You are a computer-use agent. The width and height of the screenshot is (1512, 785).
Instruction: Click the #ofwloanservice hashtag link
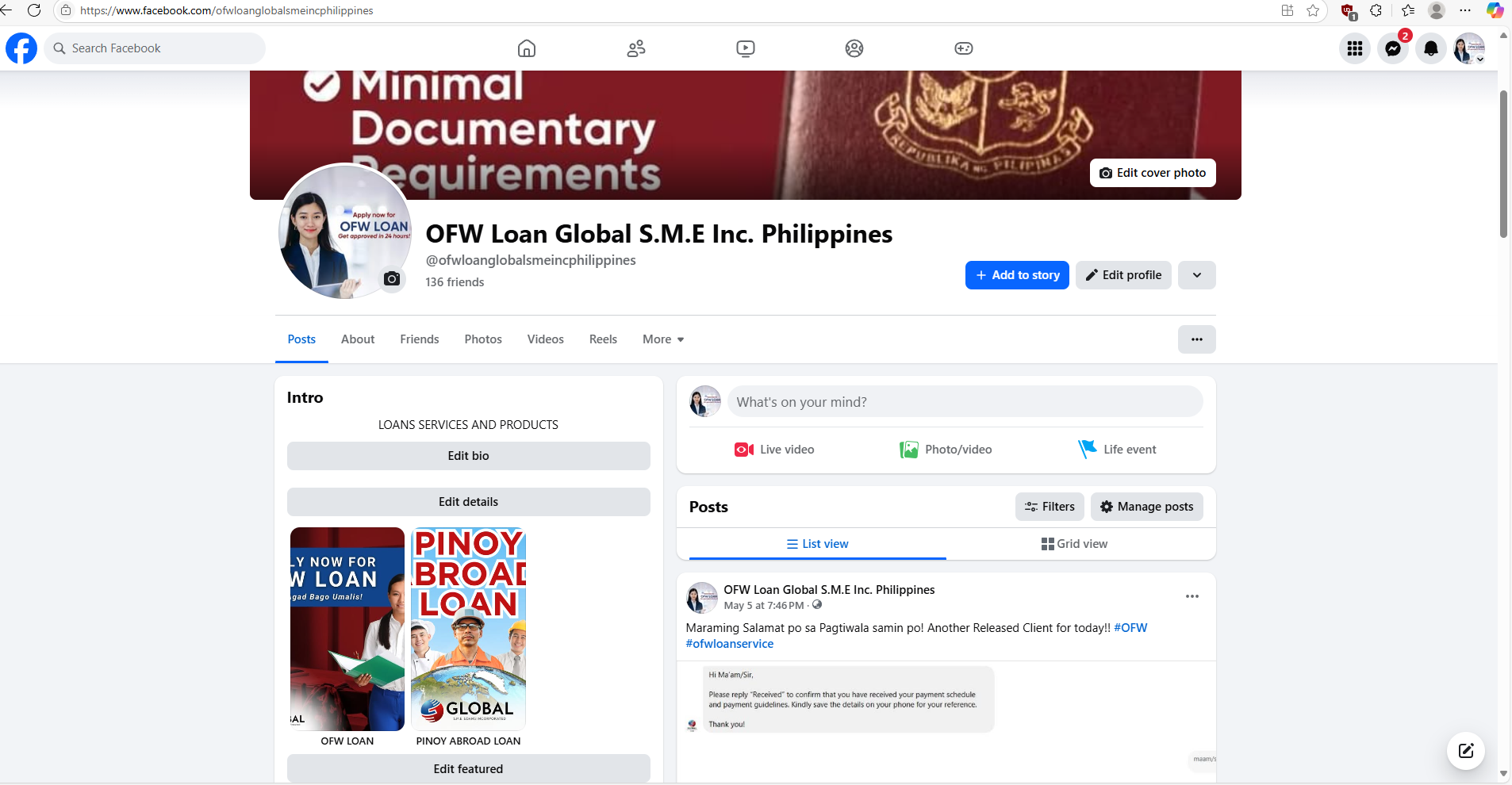point(730,644)
